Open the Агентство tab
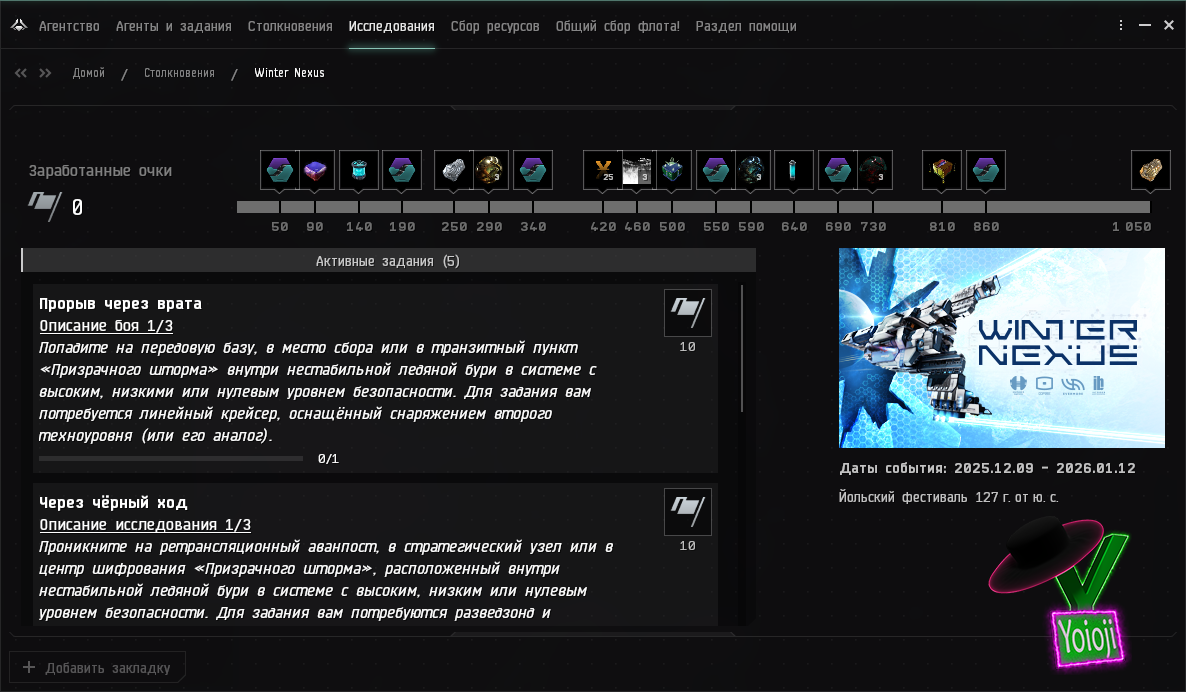 69,26
